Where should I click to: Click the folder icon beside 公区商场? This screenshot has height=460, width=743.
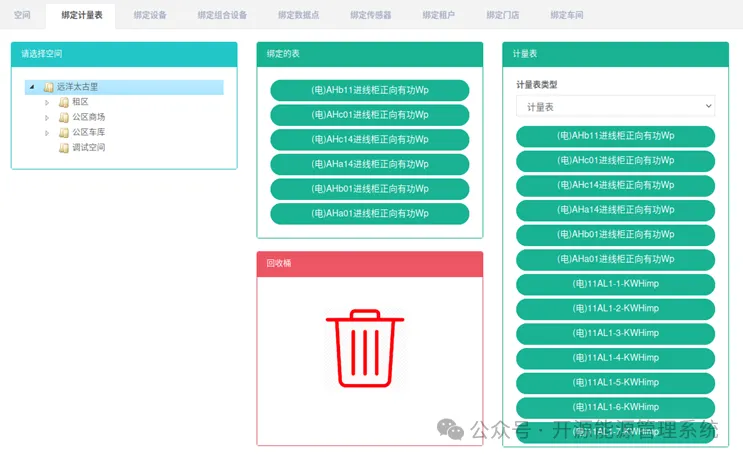[x=63, y=117]
